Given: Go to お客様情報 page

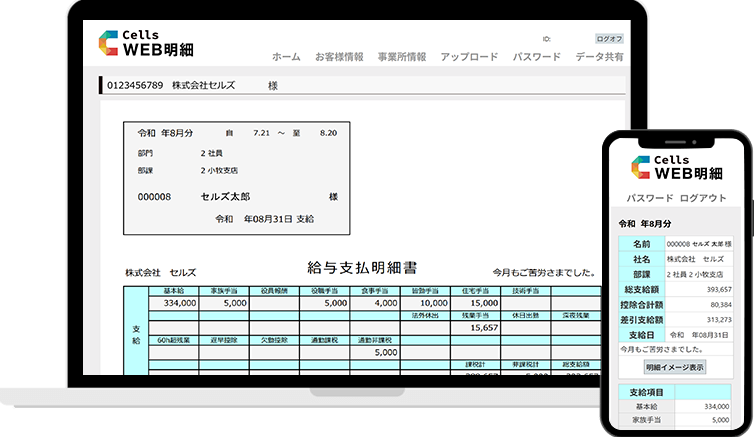Looking at the screenshot, I should pyautogui.click(x=339, y=57).
